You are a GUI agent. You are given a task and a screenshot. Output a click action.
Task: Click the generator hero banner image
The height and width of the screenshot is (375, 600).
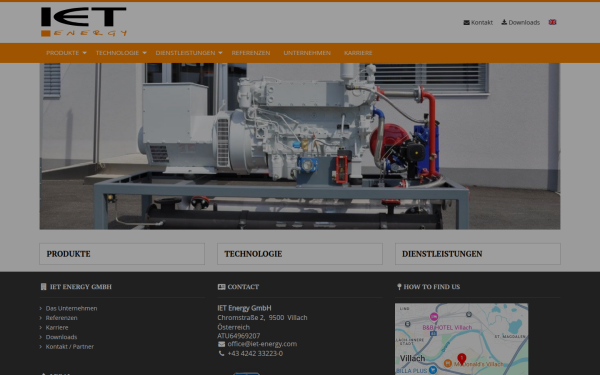pyautogui.click(x=300, y=146)
